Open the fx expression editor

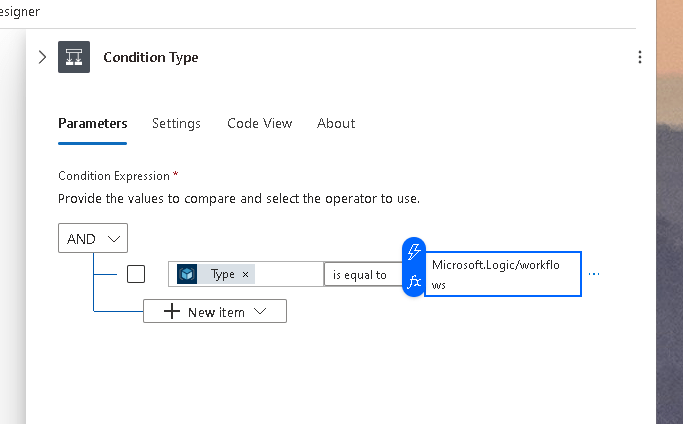click(x=414, y=282)
